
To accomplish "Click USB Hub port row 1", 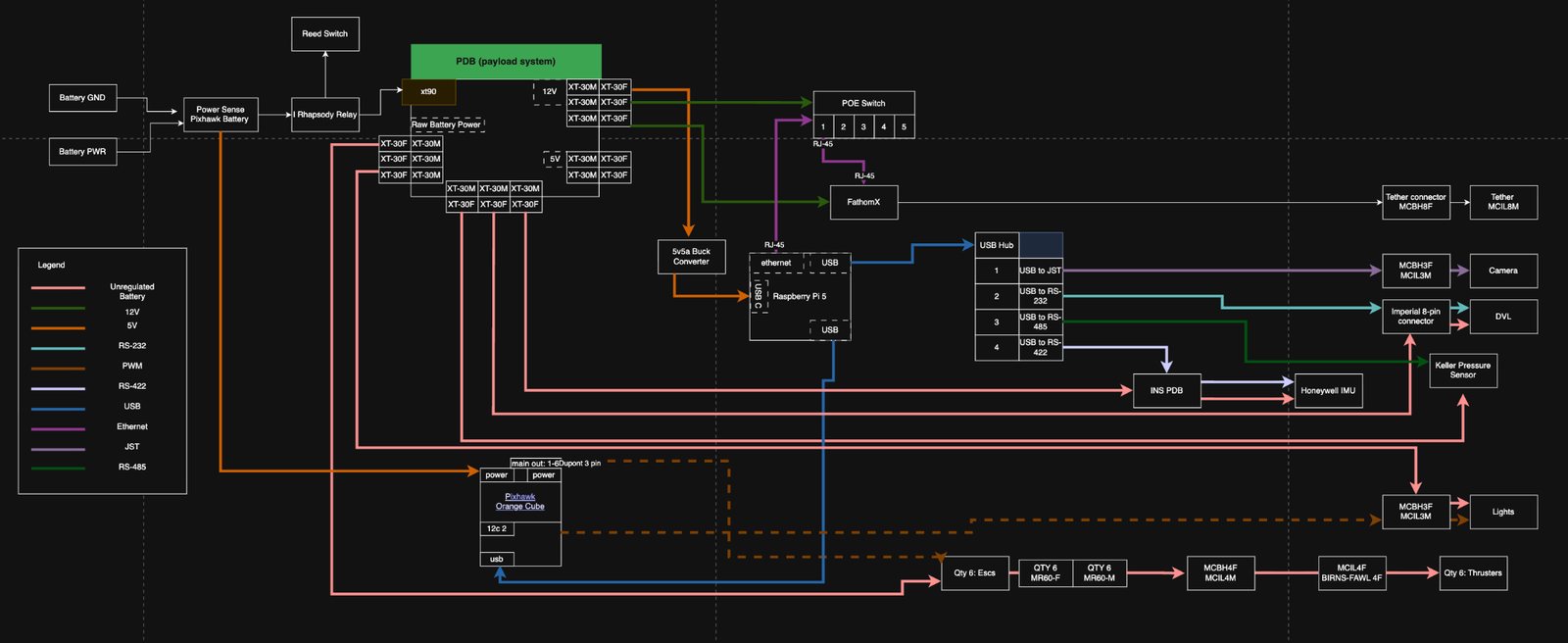I will click(x=997, y=271).
